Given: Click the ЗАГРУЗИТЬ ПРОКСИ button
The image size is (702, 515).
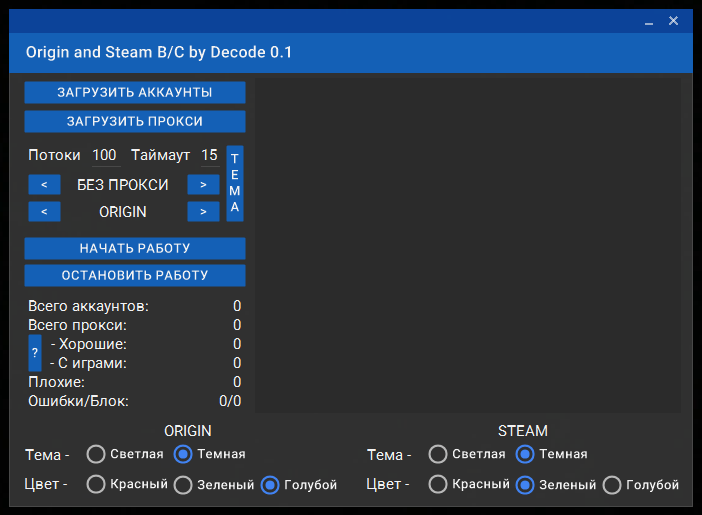Looking at the screenshot, I should (135, 121).
